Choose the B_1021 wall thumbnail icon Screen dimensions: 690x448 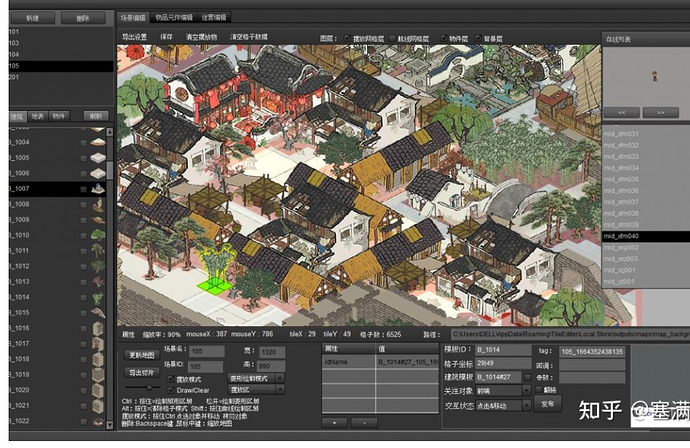click(98, 405)
